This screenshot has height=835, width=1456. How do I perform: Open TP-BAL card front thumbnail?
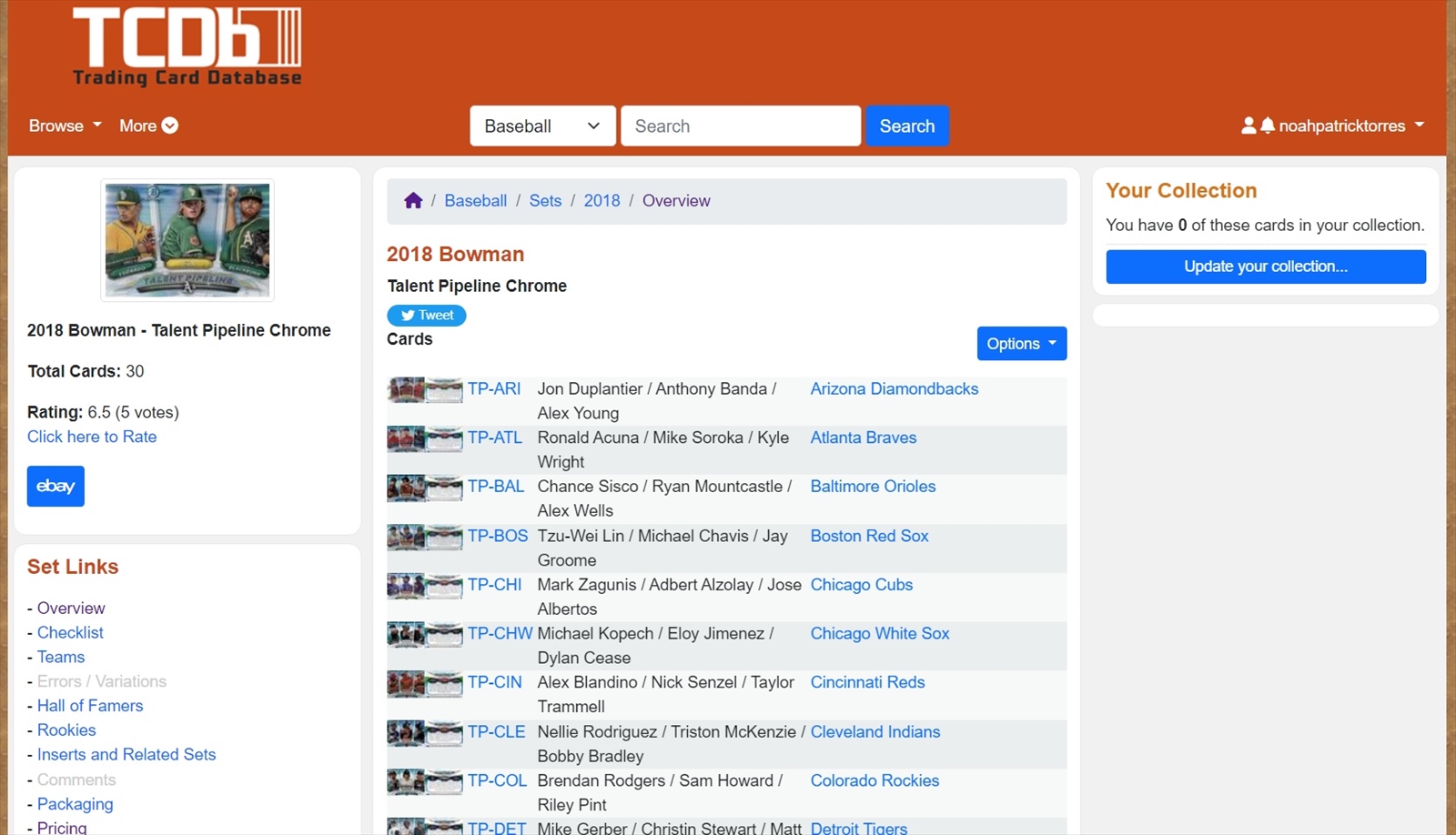coord(406,488)
